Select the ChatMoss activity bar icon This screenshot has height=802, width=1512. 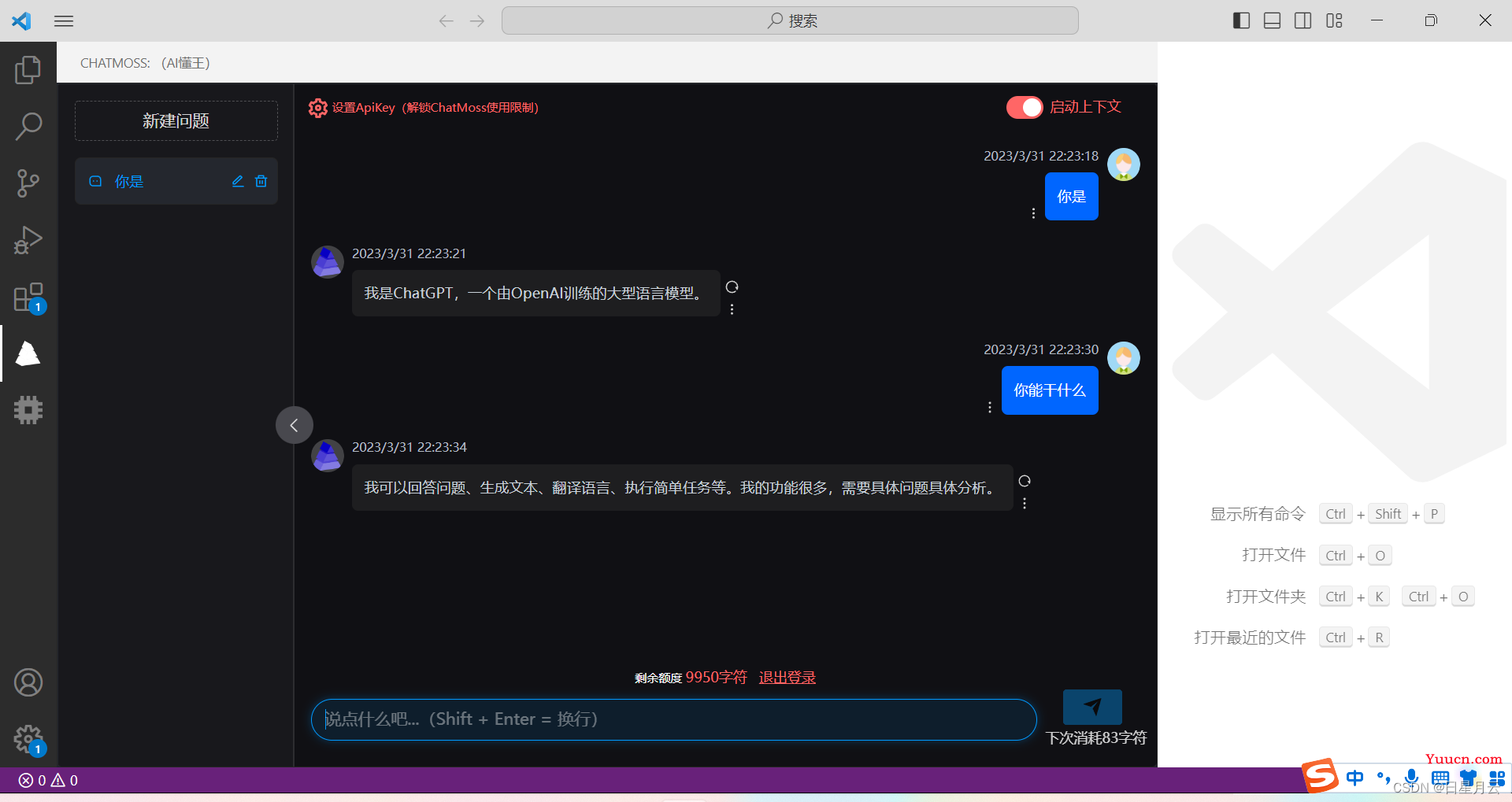pyautogui.click(x=28, y=354)
